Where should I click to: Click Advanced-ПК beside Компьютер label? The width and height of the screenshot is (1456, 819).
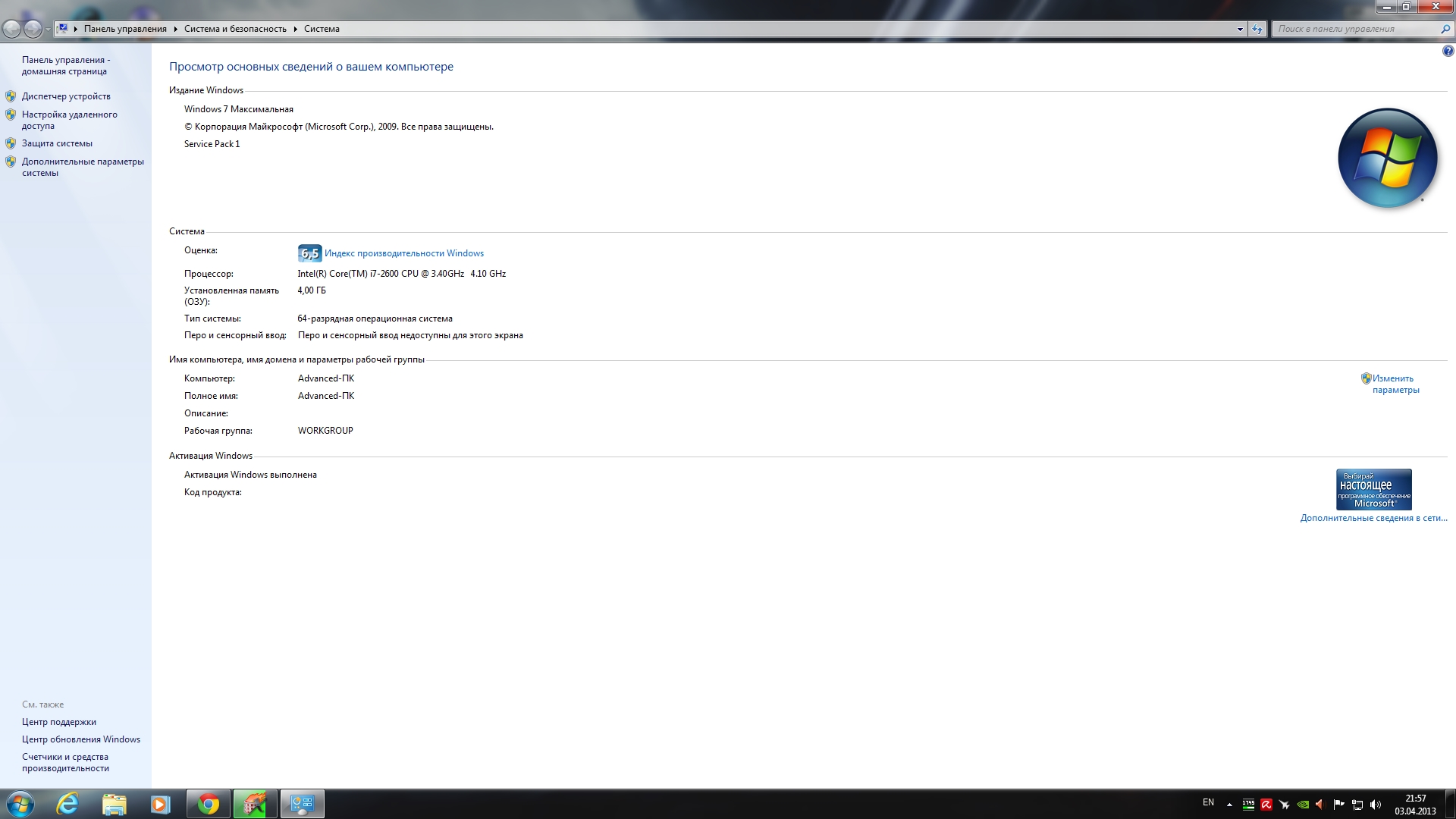[326, 378]
